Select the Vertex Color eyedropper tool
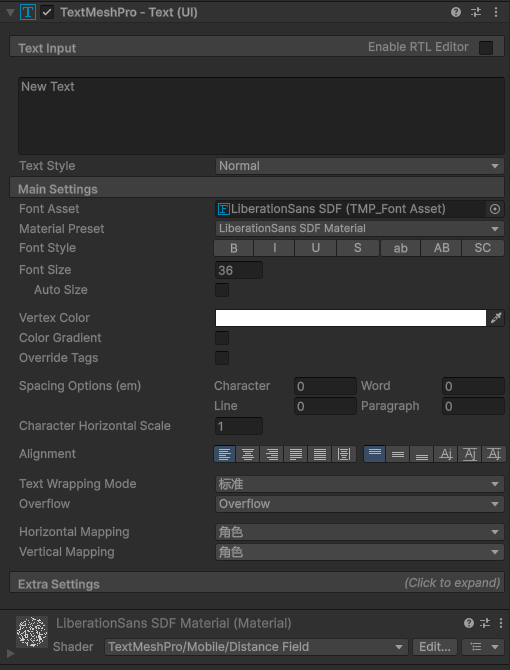 coord(496,318)
